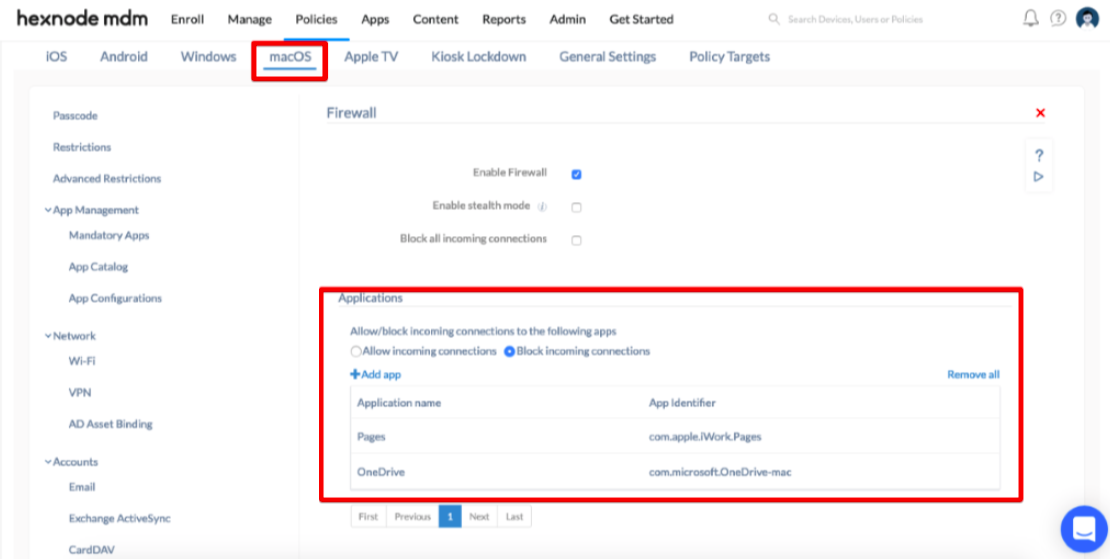The image size is (1110, 559).
Task: Open the Apps menu
Action: [375, 19]
